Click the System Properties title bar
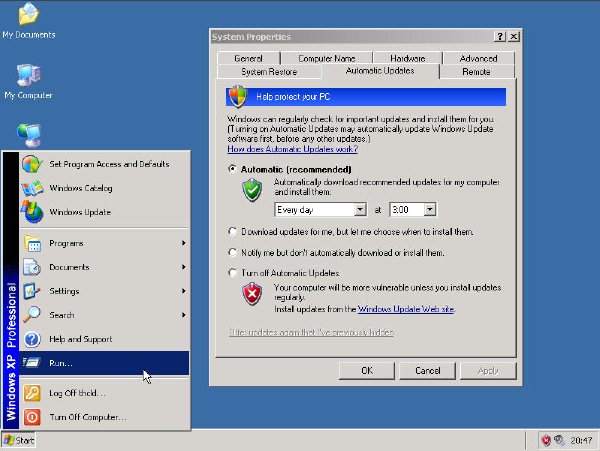The width and height of the screenshot is (600, 451). pyautogui.click(x=352, y=37)
